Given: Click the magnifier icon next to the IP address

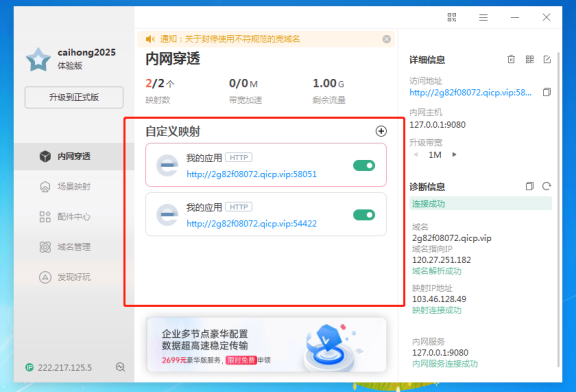Looking at the screenshot, I should (120, 367).
